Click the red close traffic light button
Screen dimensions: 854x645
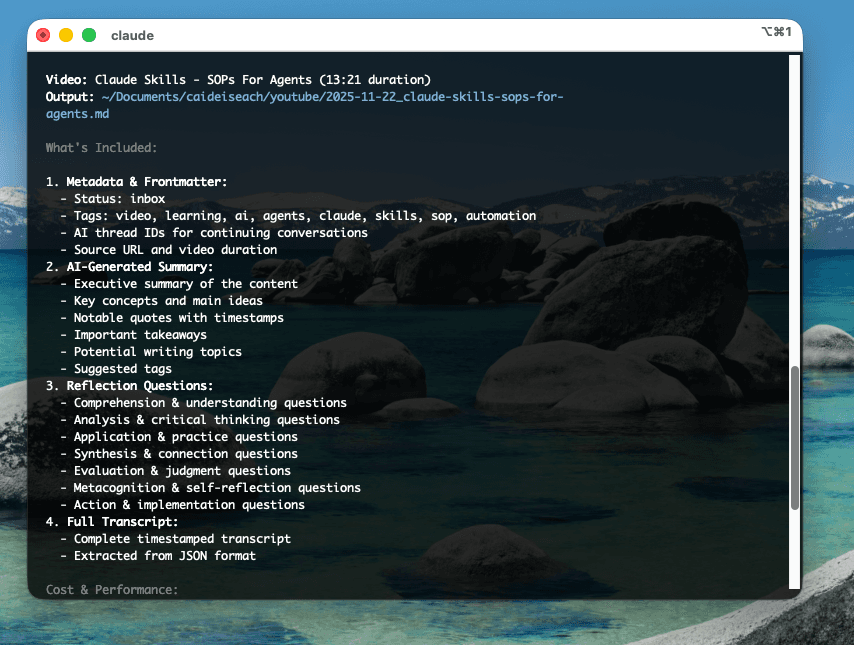pos(43,33)
